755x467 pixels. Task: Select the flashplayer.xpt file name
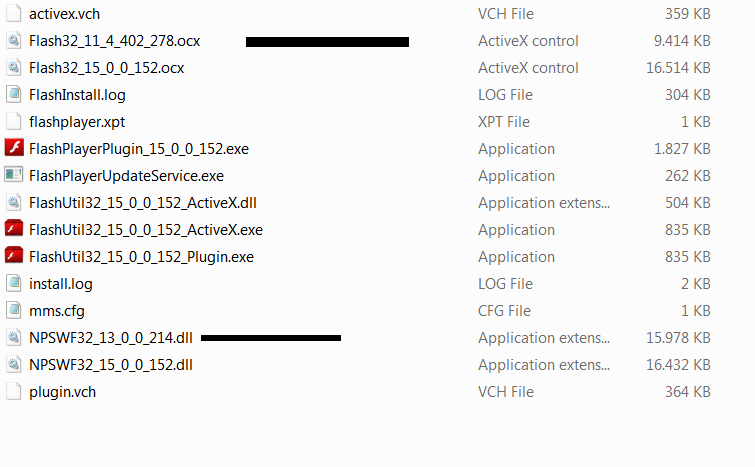pos(77,122)
